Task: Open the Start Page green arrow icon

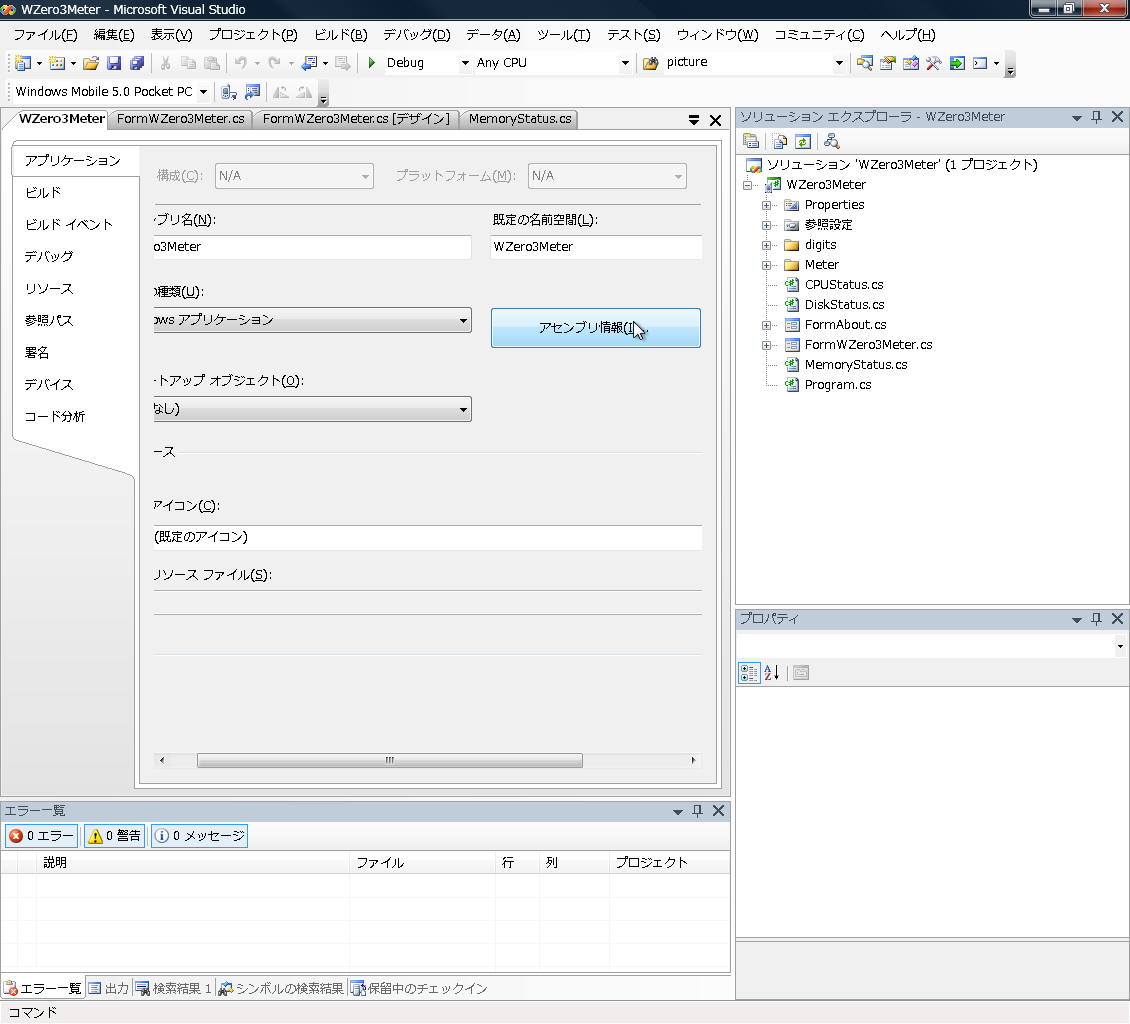Action: click(x=957, y=63)
